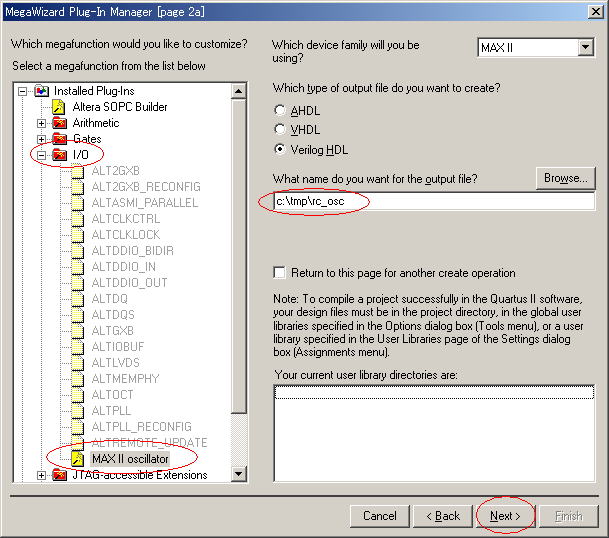Select Verilog HDL output file type
The width and height of the screenshot is (609, 538).
[x=280, y=149]
